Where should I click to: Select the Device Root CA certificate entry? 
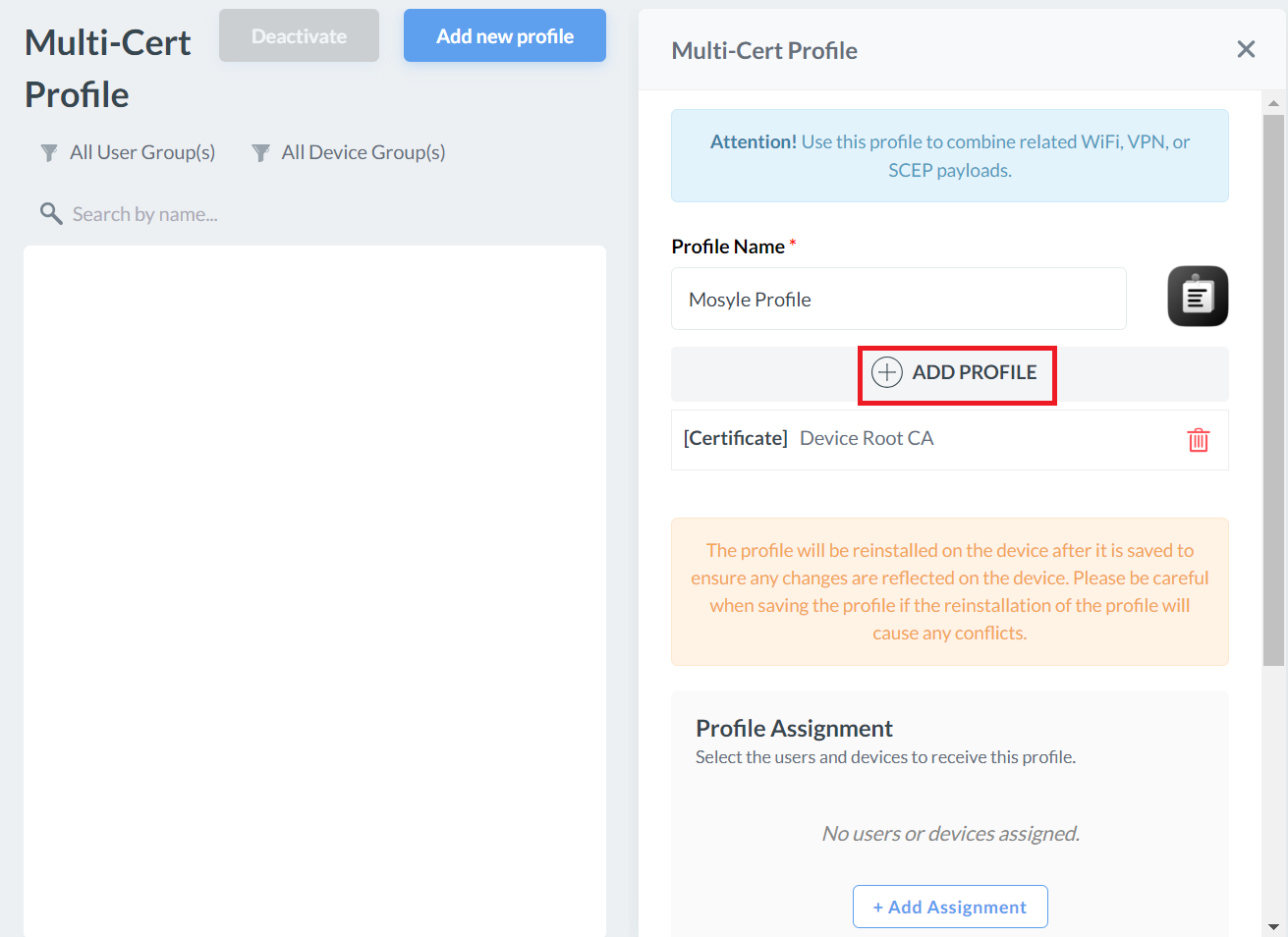tap(866, 439)
